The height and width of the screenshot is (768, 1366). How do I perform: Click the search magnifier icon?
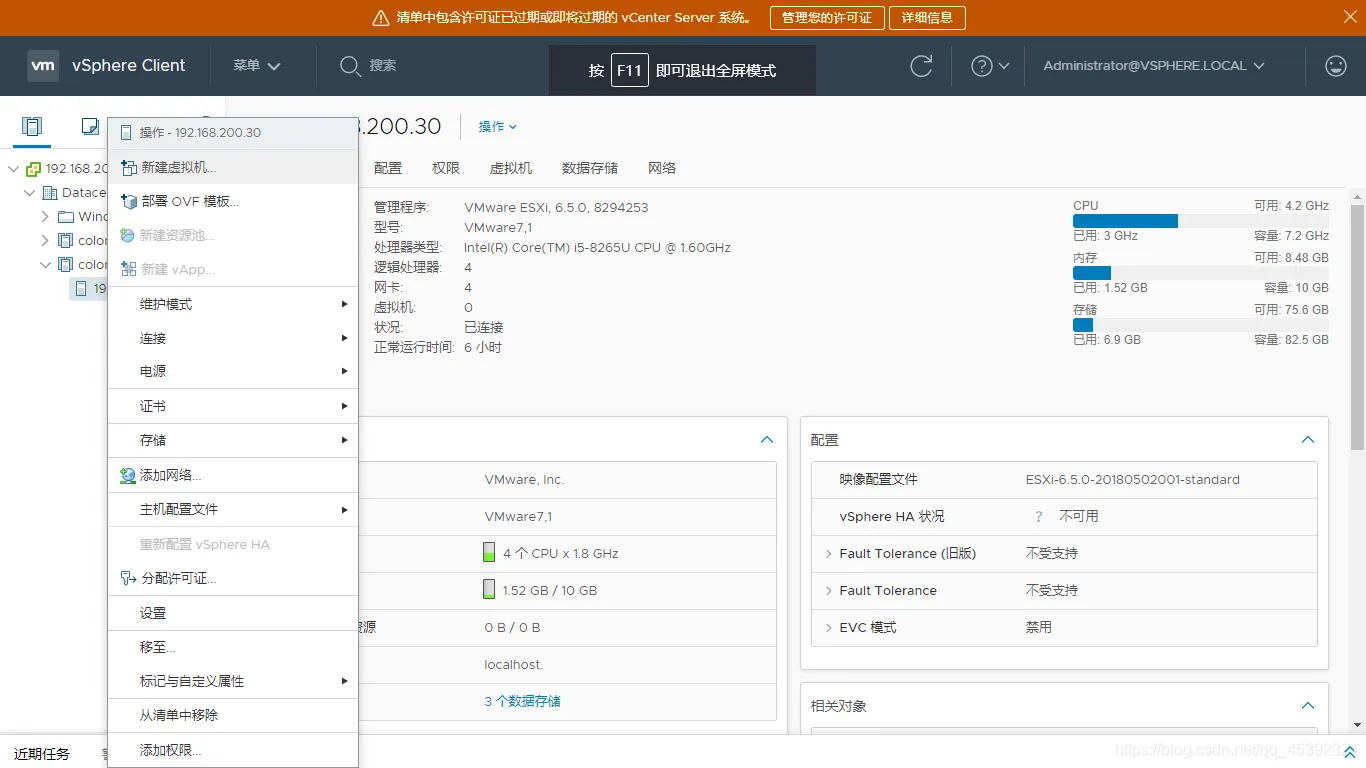(x=350, y=66)
